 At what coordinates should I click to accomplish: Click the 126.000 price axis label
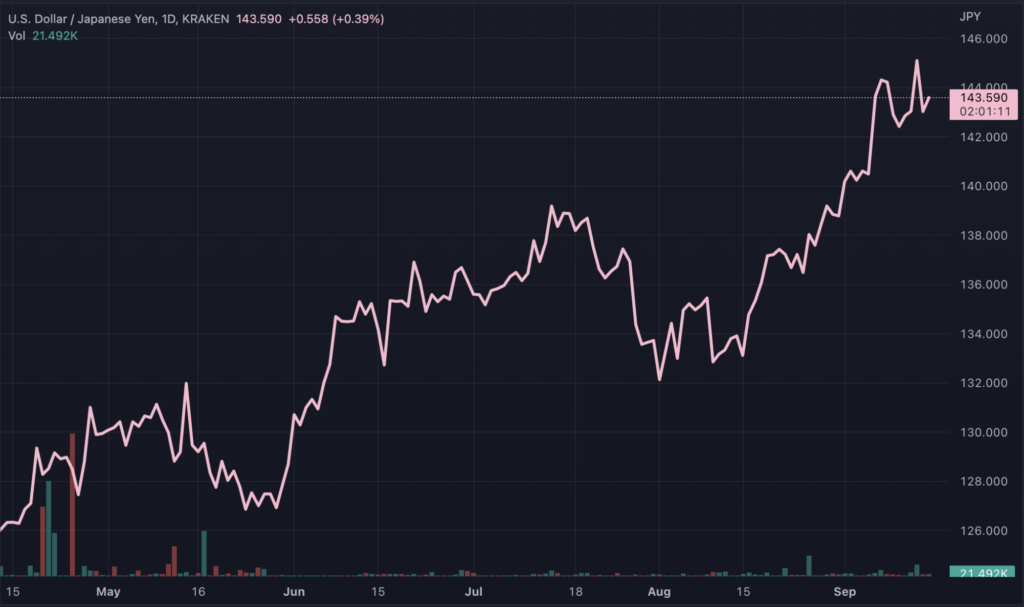pos(984,531)
